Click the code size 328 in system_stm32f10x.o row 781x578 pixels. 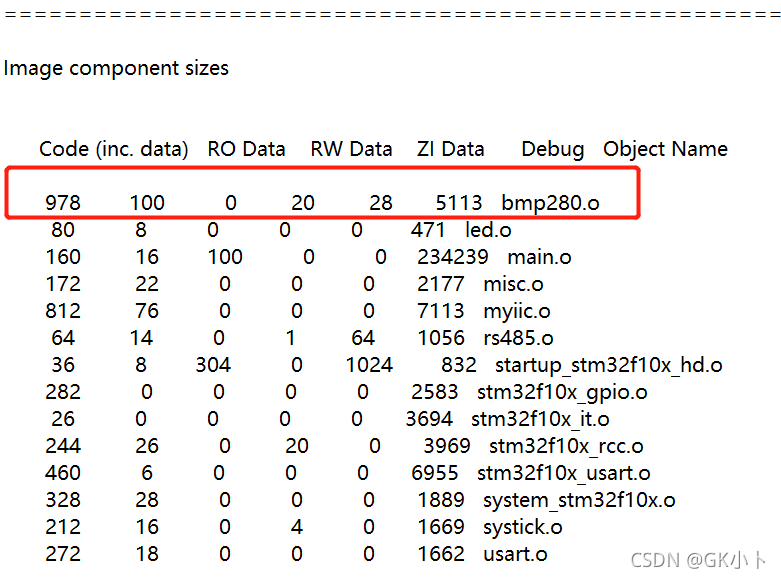63,500
